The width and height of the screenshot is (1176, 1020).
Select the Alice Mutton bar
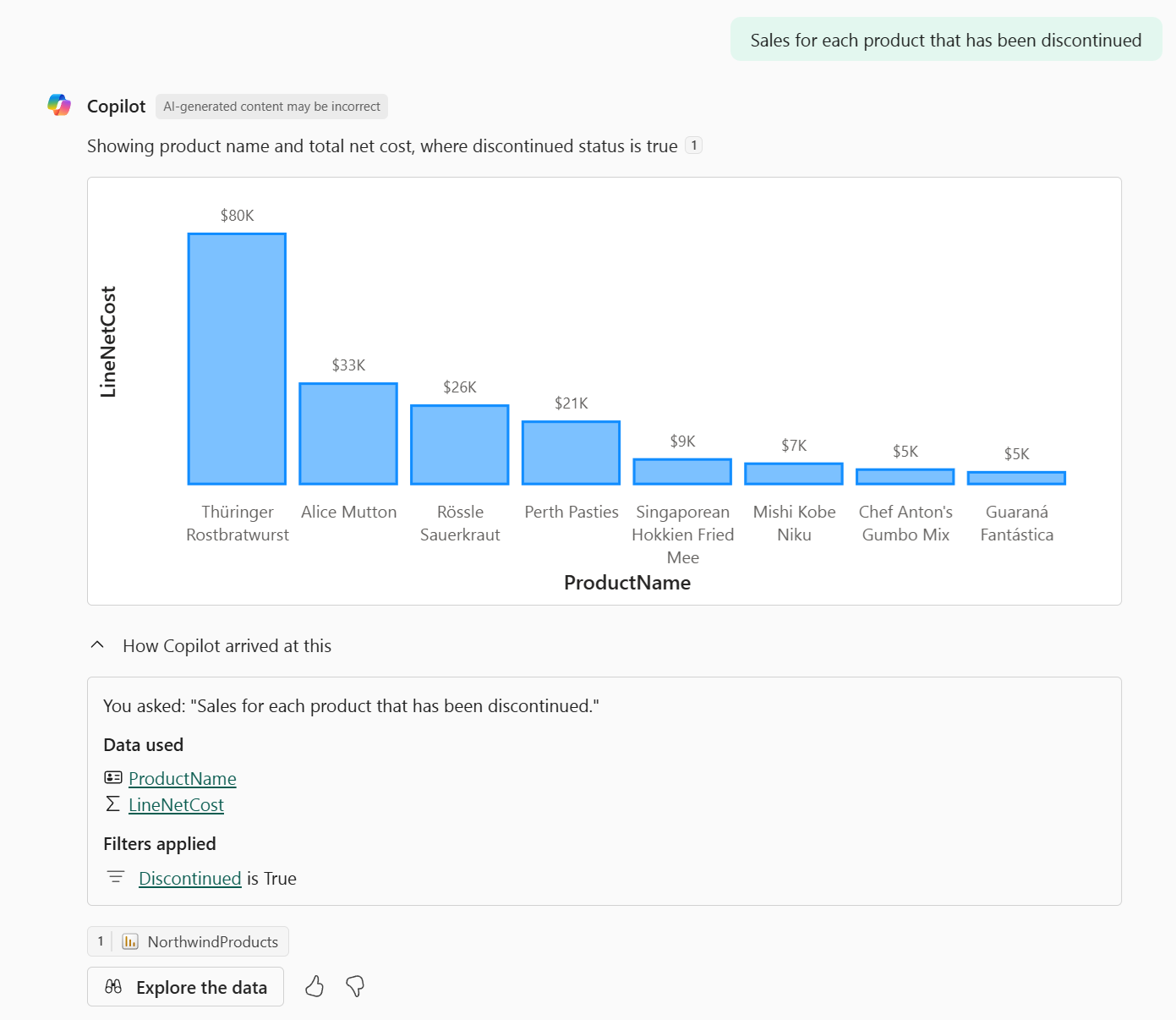348,434
